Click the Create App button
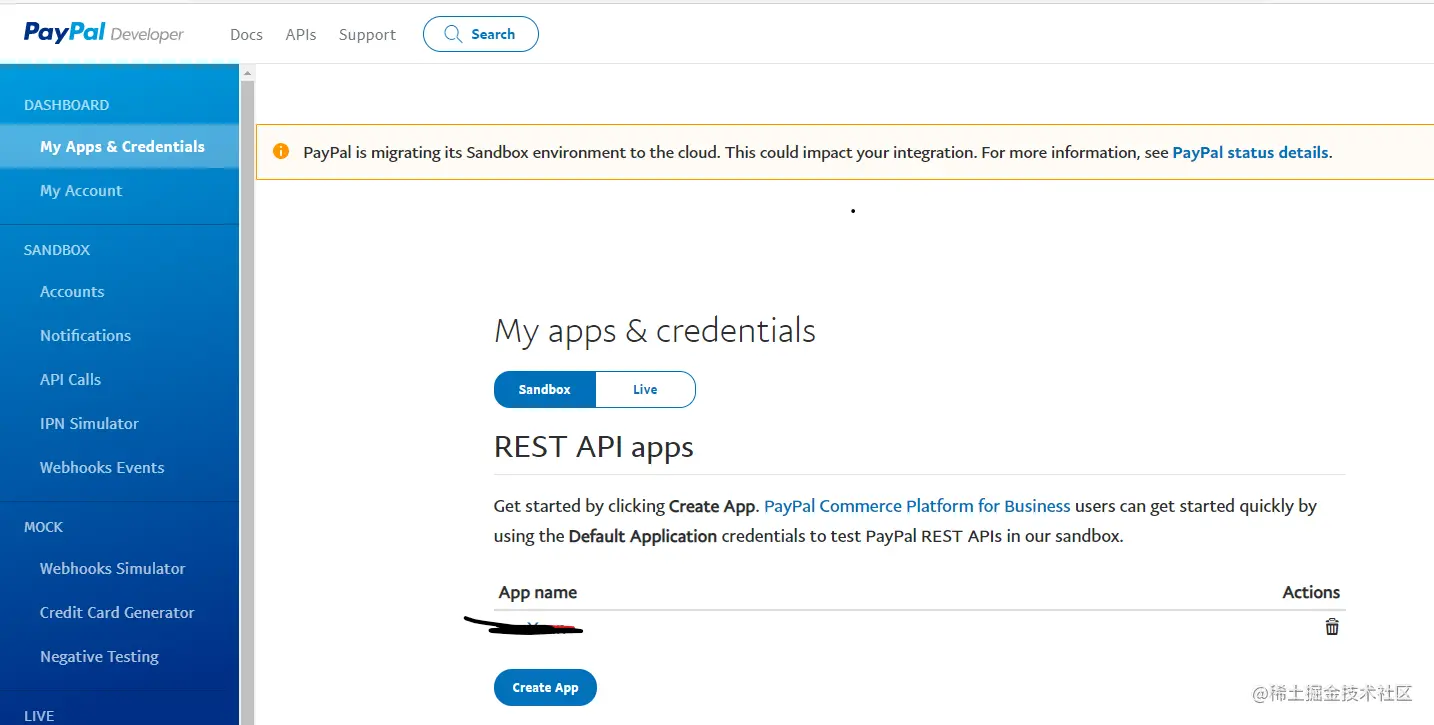The width and height of the screenshot is (1434, 725). click(x=545, y=688)
